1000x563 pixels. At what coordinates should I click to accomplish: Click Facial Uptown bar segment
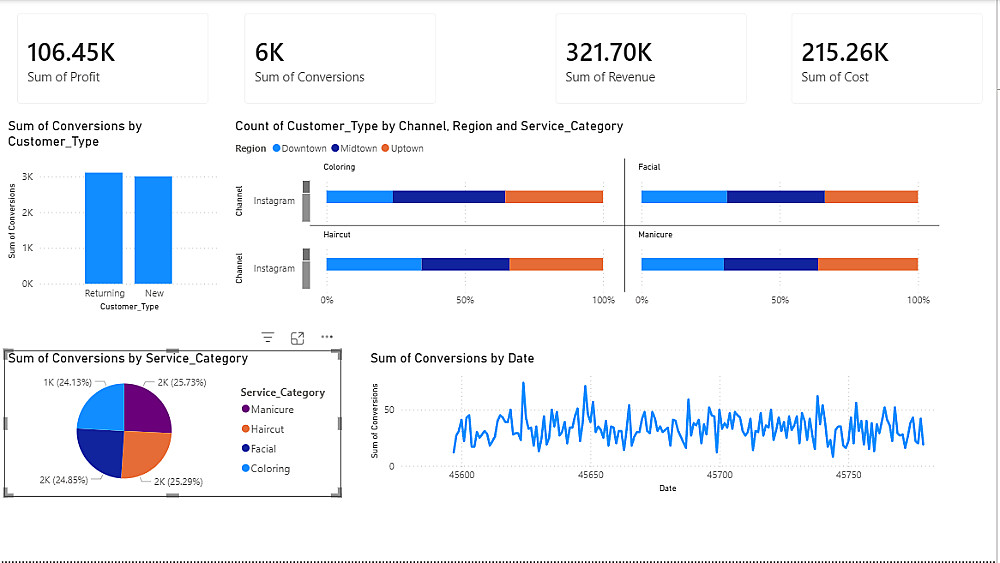pos(871,197)
